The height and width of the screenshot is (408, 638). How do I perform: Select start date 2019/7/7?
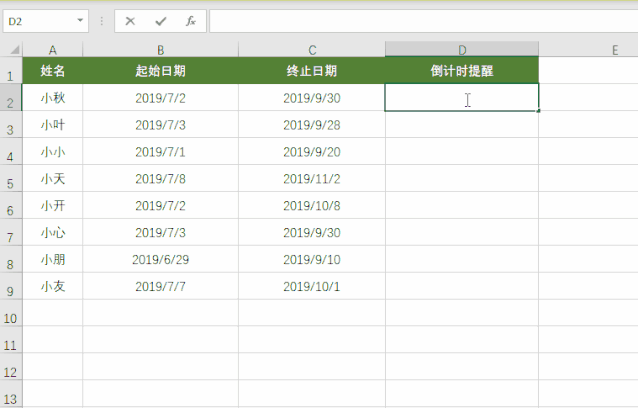click(161, 286)
